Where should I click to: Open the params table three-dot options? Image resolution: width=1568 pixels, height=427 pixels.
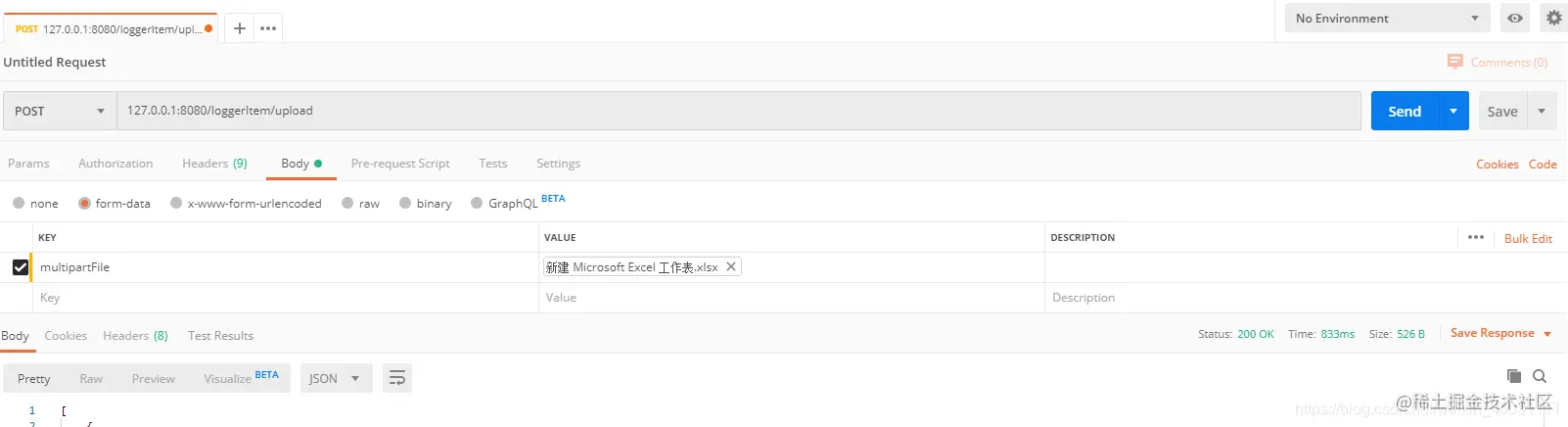click(x=1476, y=237)
